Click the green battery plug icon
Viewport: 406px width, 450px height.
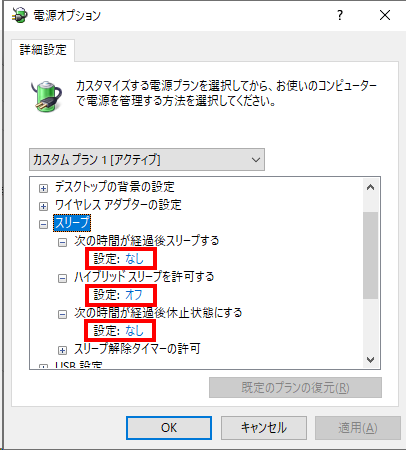46,96
